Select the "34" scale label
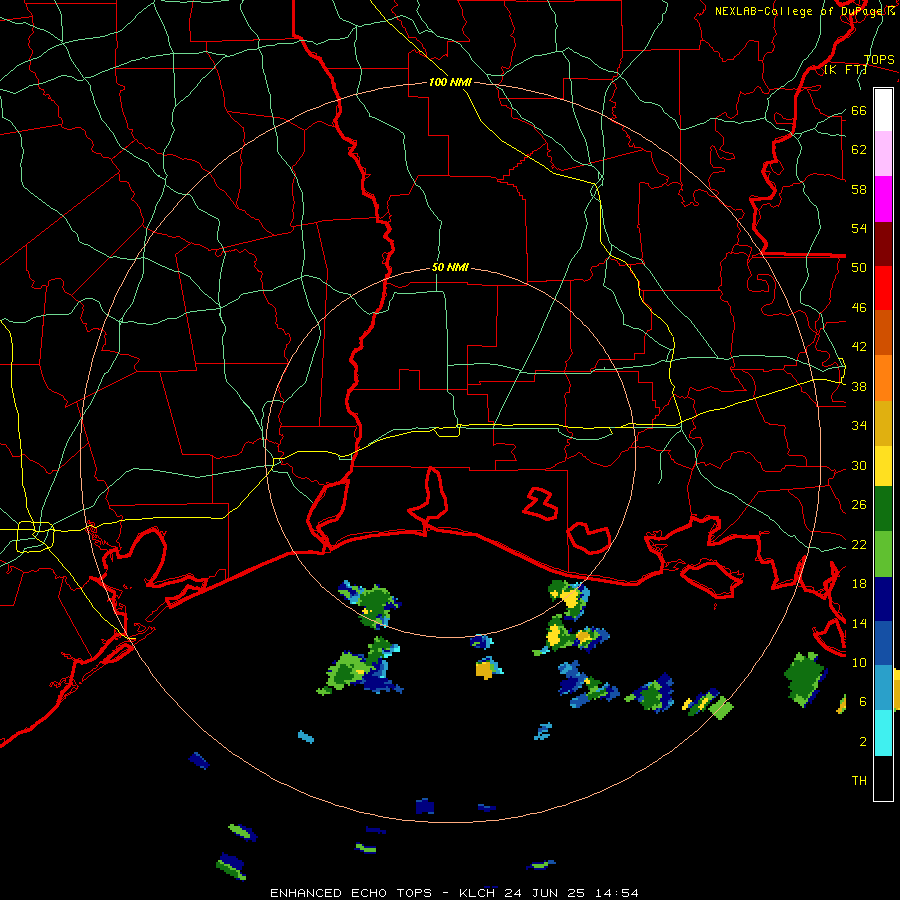 pyautogui.click(x=859, y=426)
